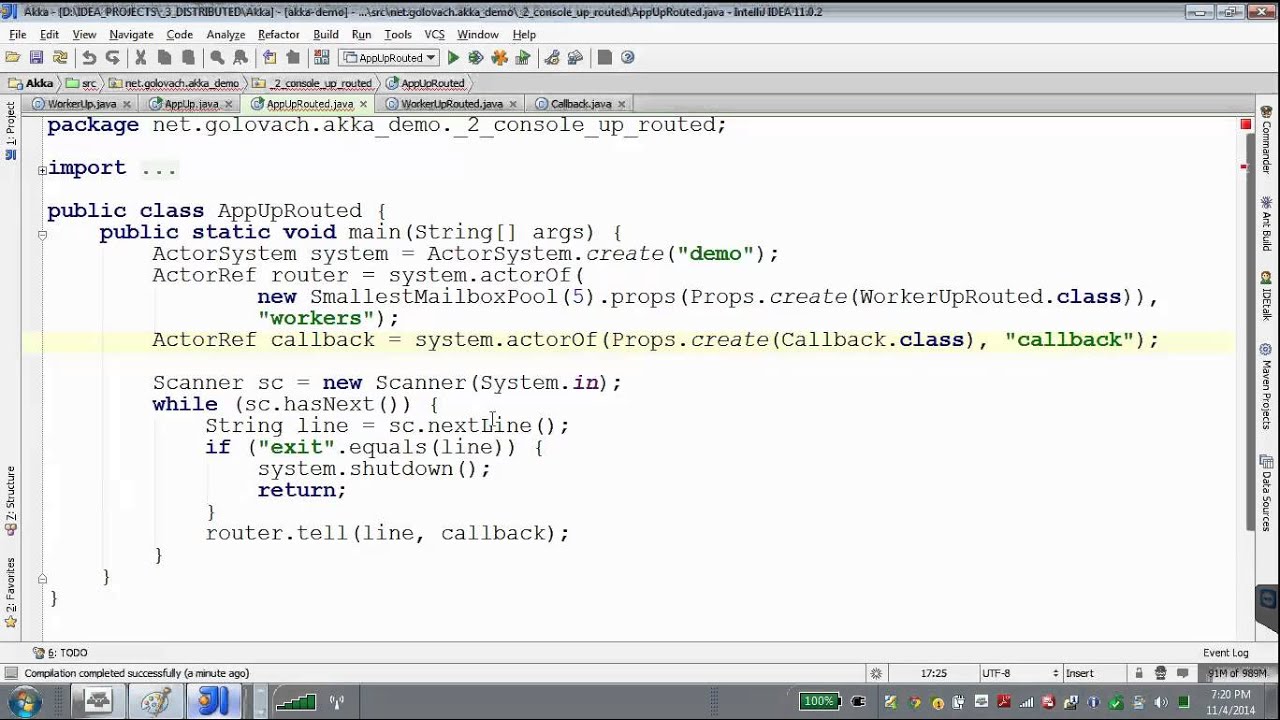Open Settings wrench toolbar icon
The image size is (1280, 720).
pyautogui.click(x=551, y=58)
